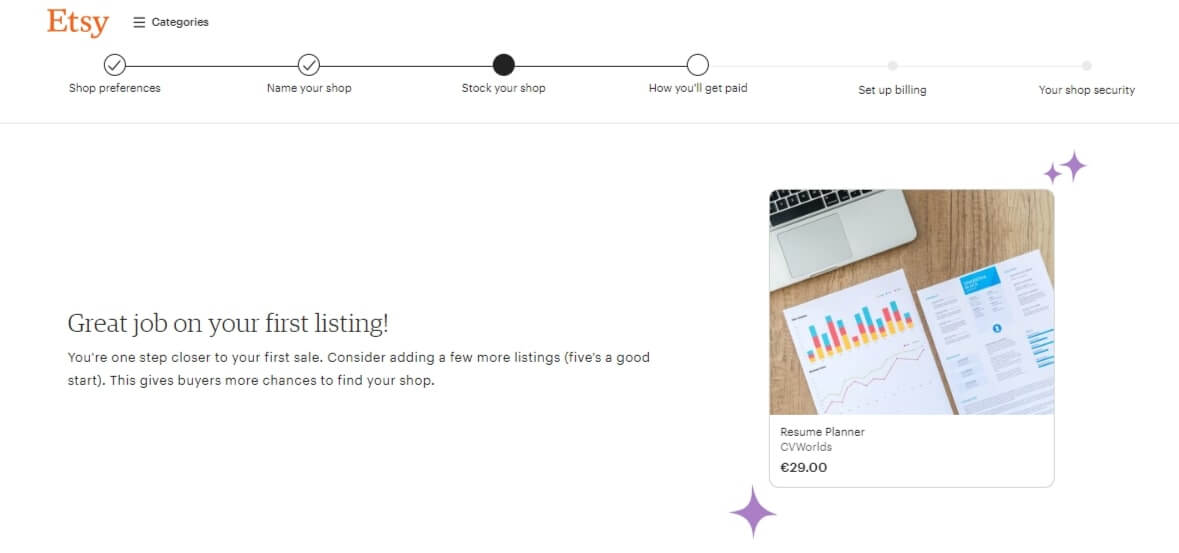Select the Name your shop step label

[309, 88]
